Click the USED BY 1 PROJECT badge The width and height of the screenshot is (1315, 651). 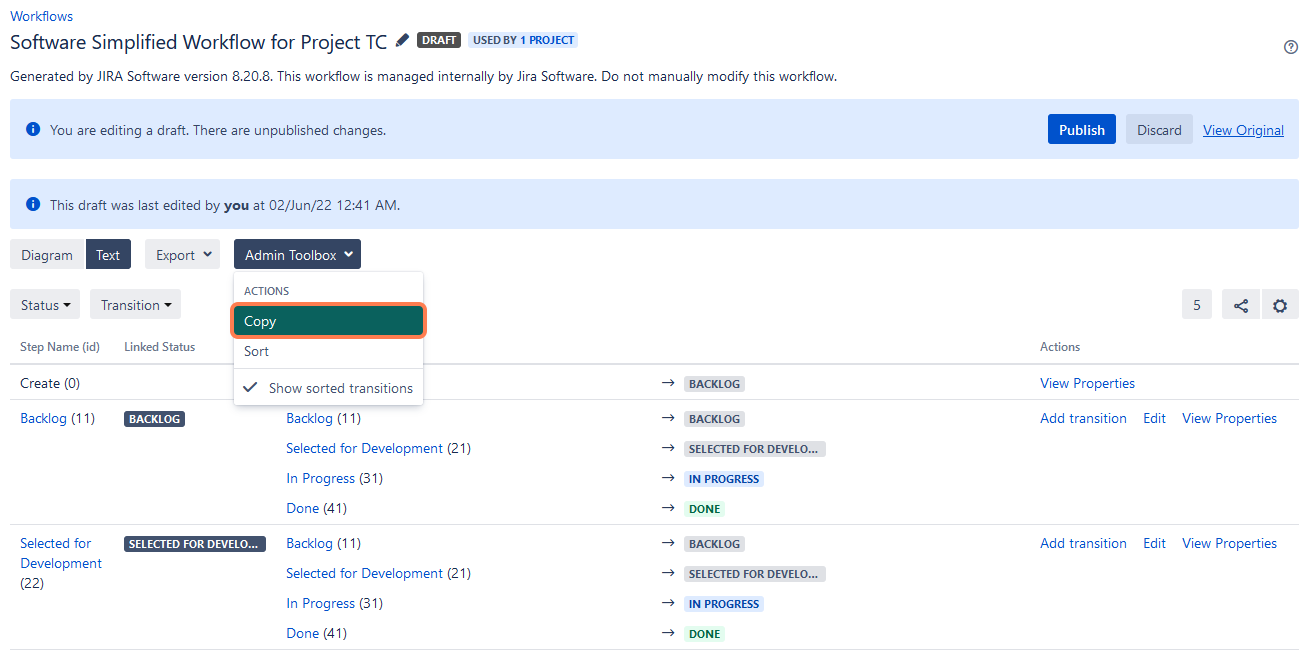click(523, 40)
